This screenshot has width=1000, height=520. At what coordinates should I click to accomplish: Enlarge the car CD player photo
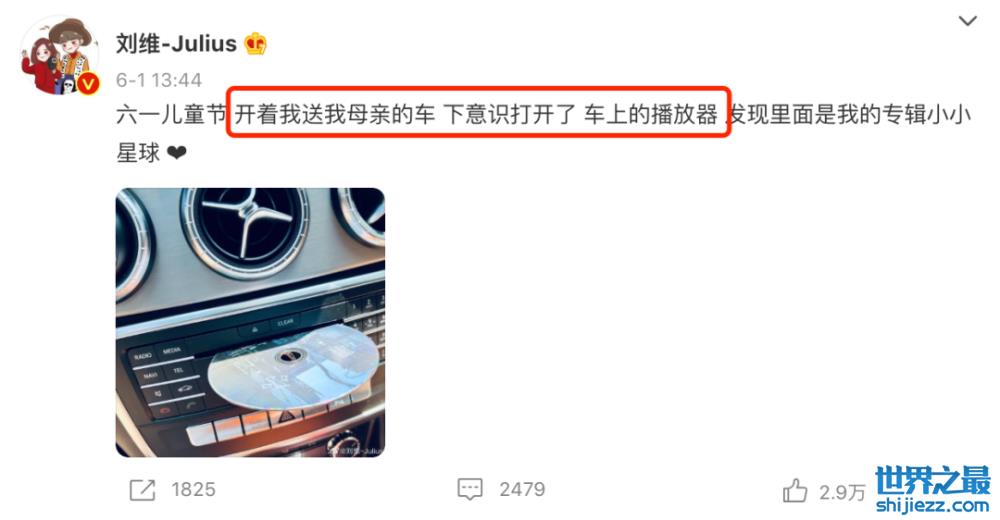[250, 322]
